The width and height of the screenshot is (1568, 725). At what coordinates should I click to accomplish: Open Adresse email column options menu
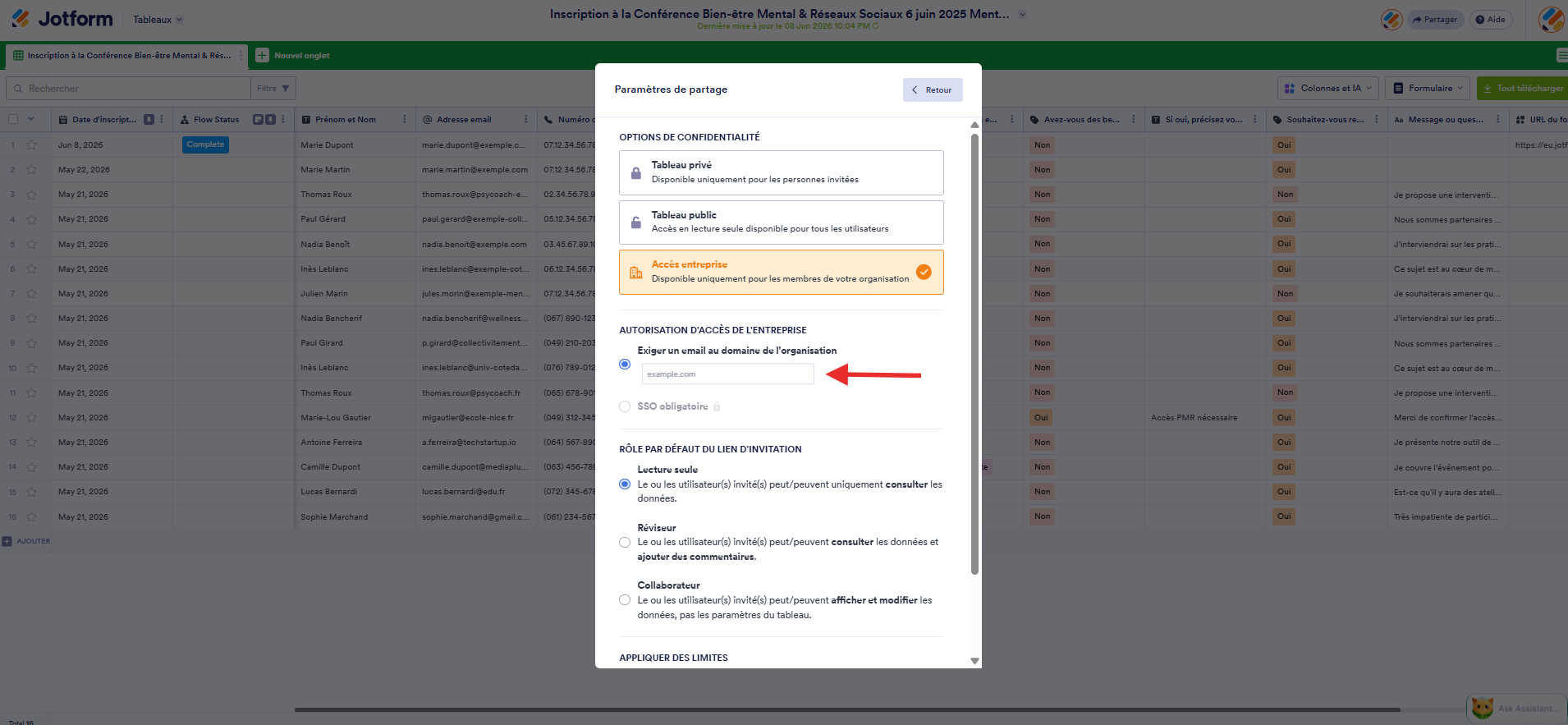click(526, 120)
